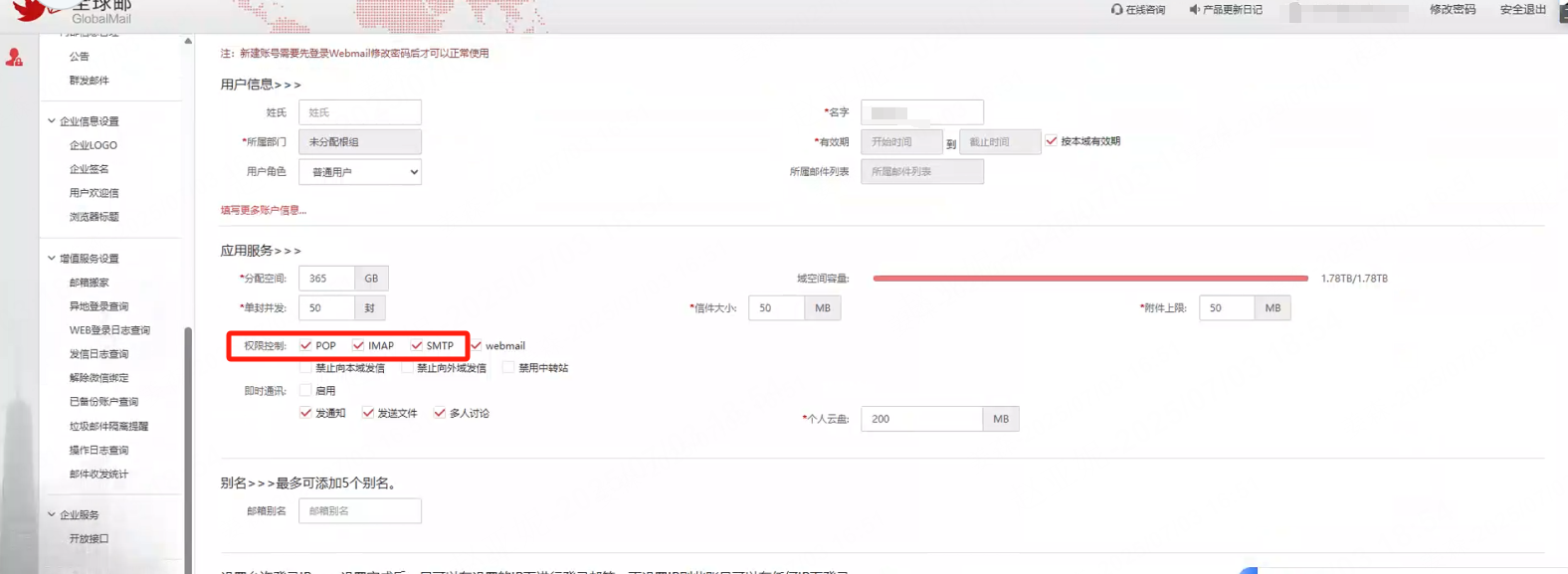Open 用户欢迎信 settings
The image size is (1568, 574).
pos(95,193)
